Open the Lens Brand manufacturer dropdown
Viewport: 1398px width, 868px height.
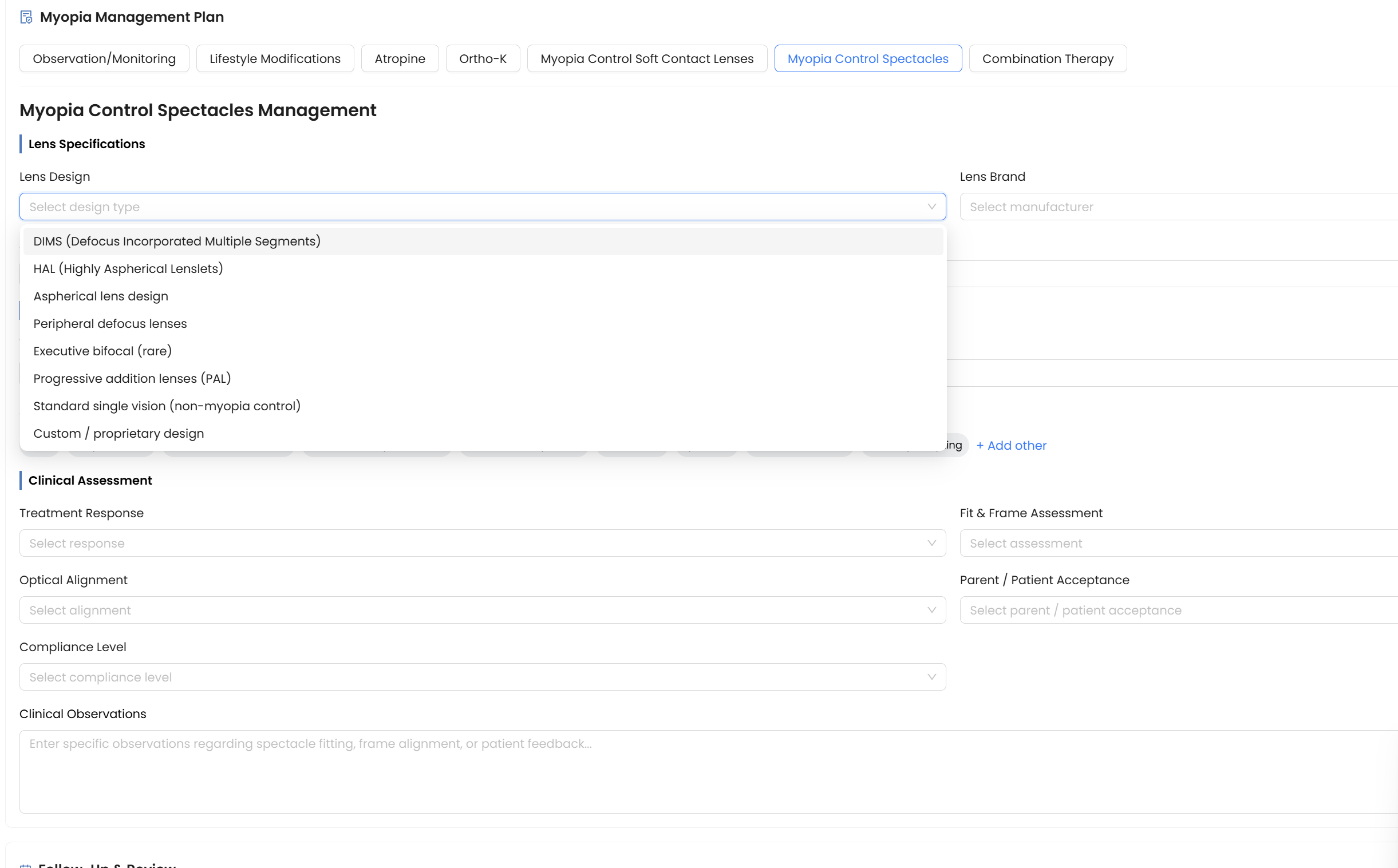click(x=1179, y=207)
